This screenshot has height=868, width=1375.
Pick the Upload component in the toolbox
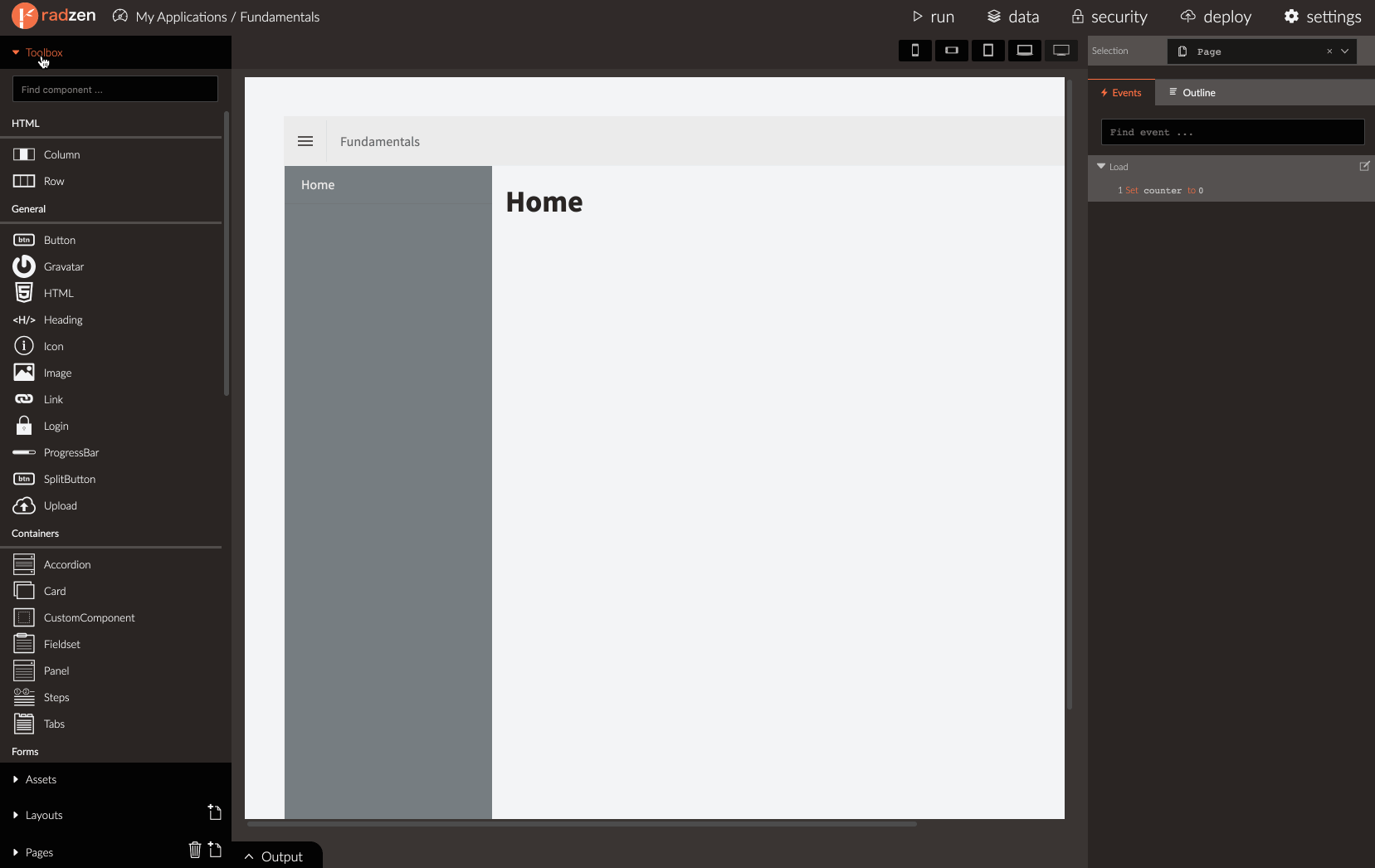click(60, 505)
